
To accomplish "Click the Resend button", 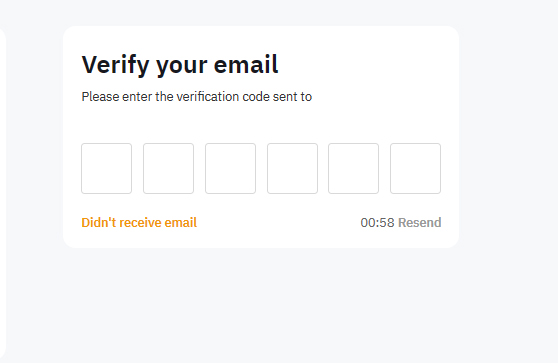I will [x=420, y=222].
